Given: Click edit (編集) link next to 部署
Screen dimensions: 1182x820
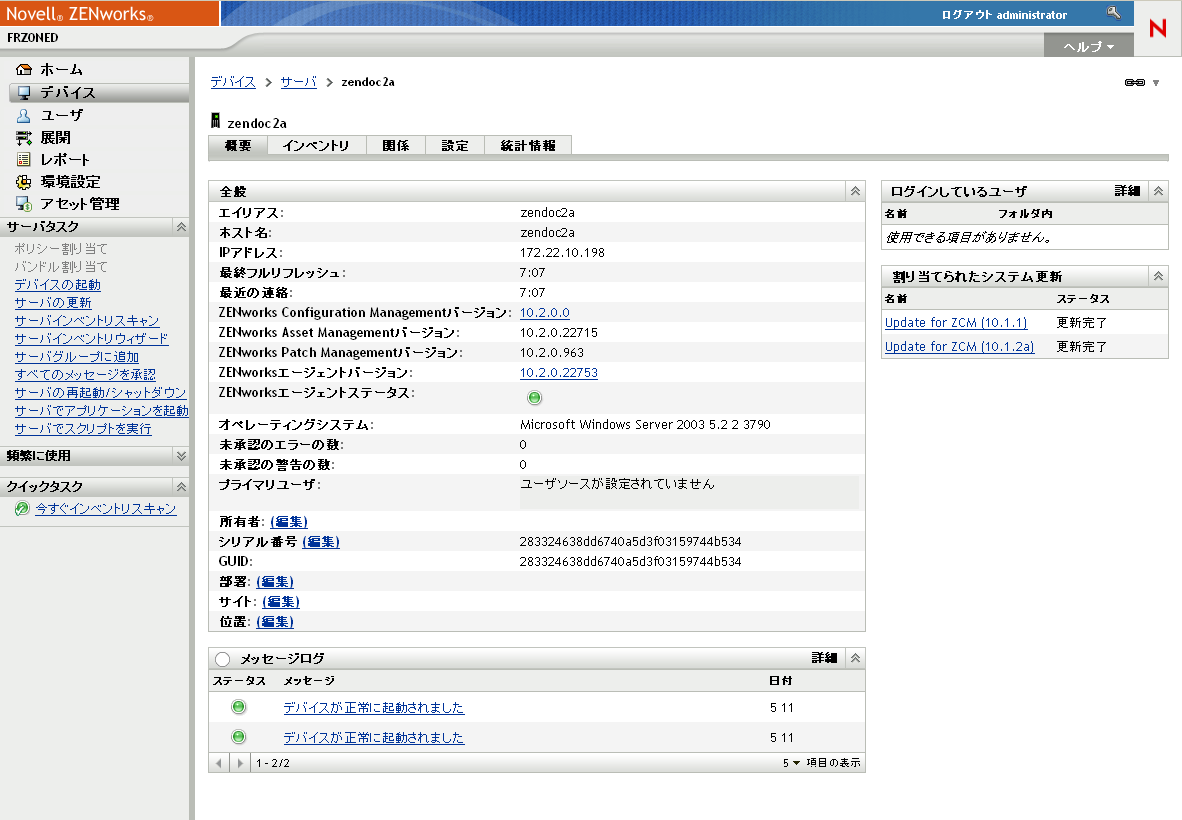Looking at the screenshot, I should coord(275,582).
